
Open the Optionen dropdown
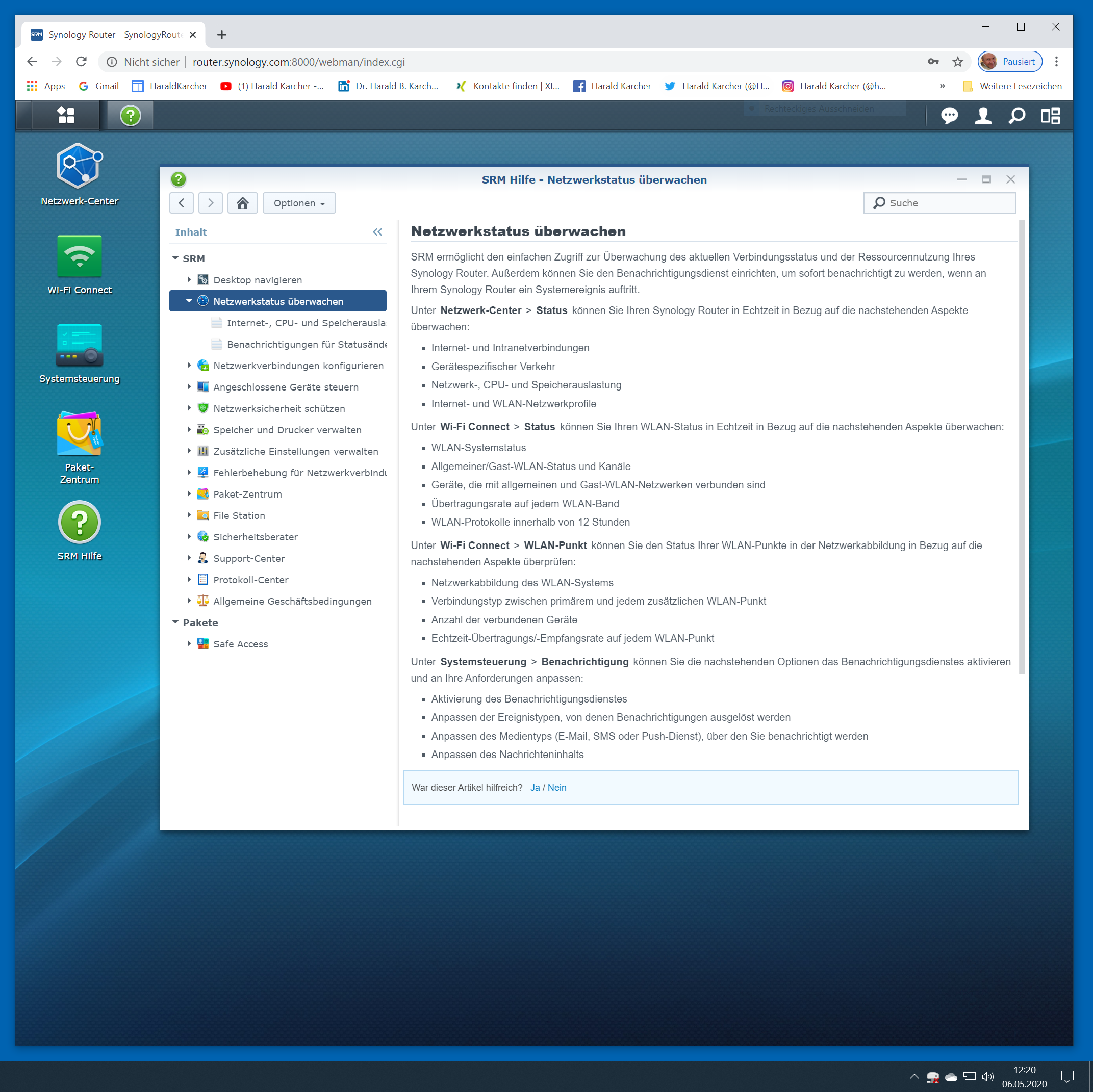(299, 203)
